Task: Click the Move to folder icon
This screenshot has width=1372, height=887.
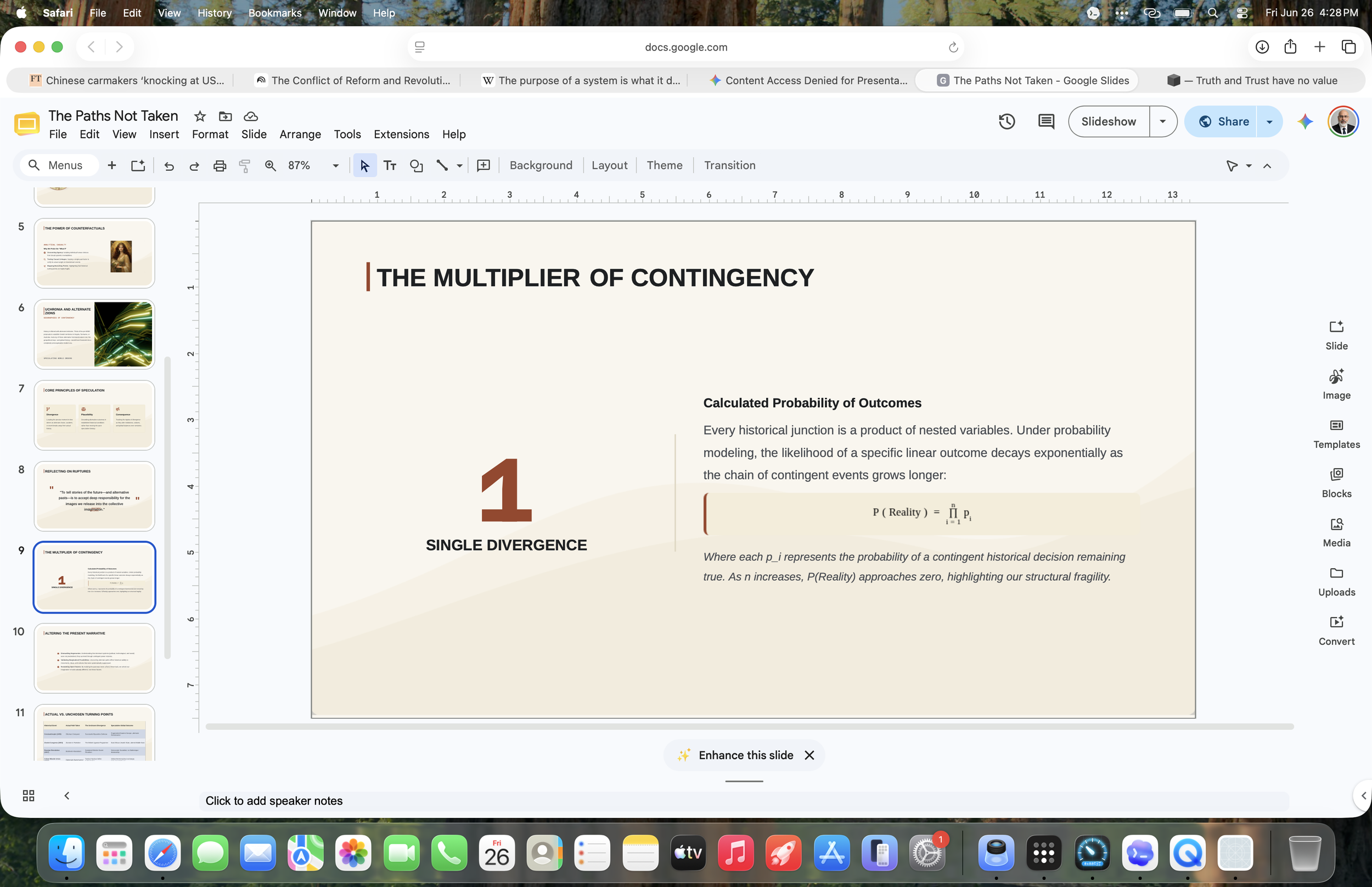Action: pyautogui.click(x=225, y=116)
